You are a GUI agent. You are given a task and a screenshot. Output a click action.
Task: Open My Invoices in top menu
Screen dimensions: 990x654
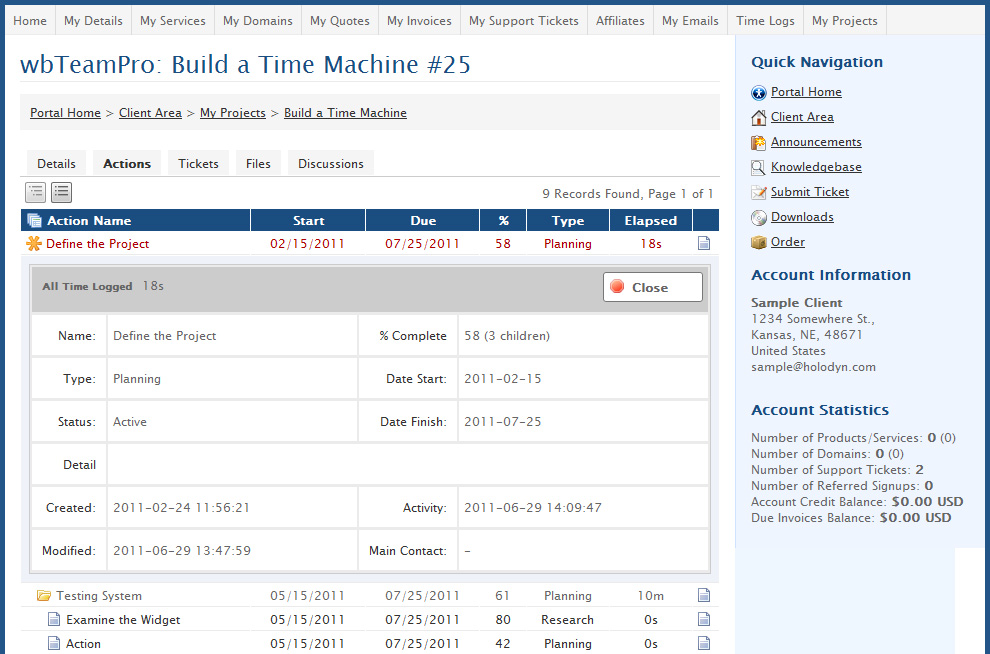click(419, 21)
